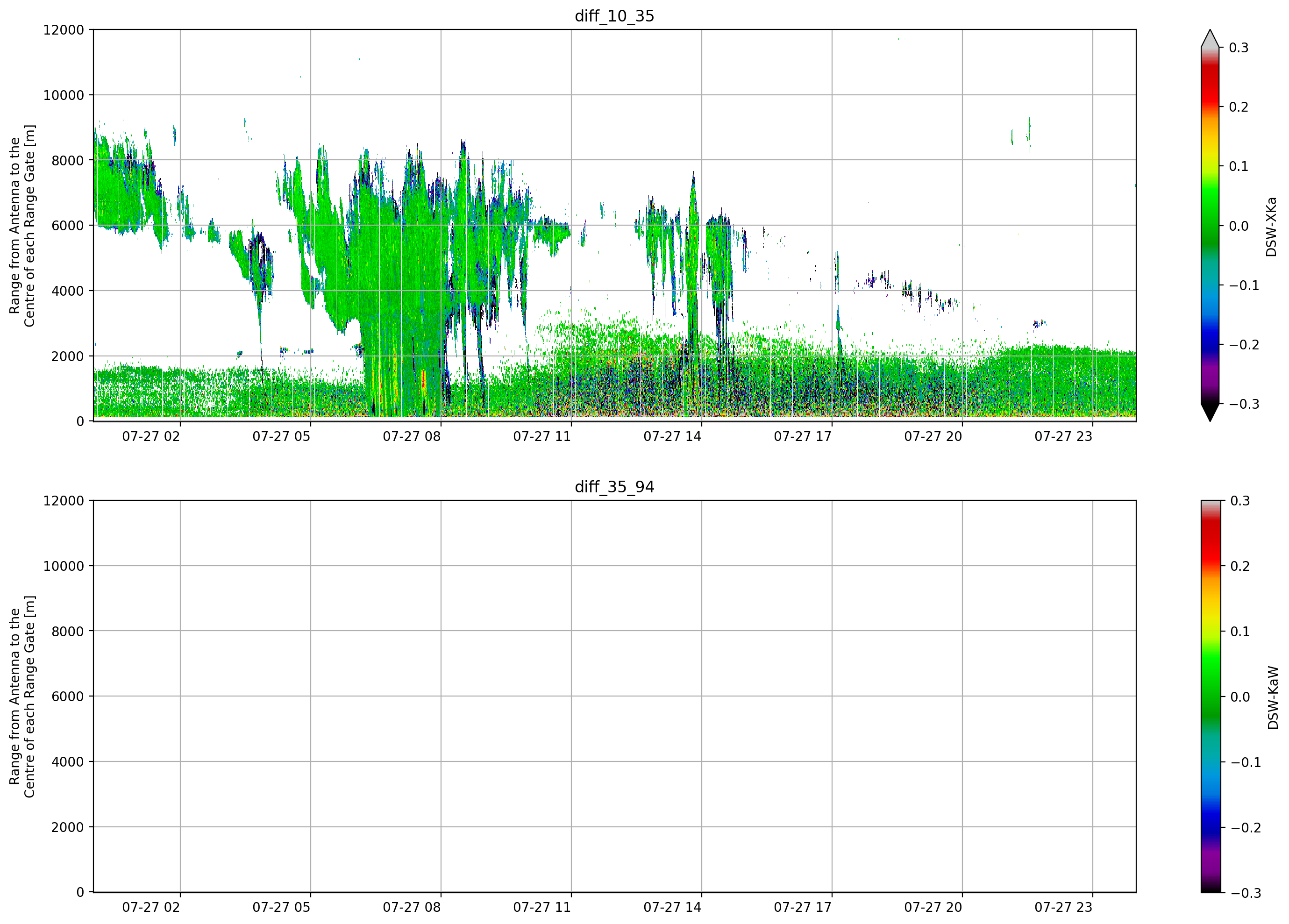Click the 12000 tick on diff_10_35 y-axis

click(64, 29)
